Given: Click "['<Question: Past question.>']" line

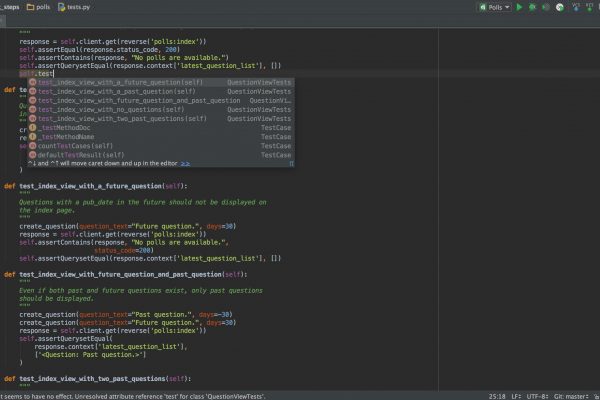Looking at the screenshot, I should pyautogui.click(x=90, y=355).
